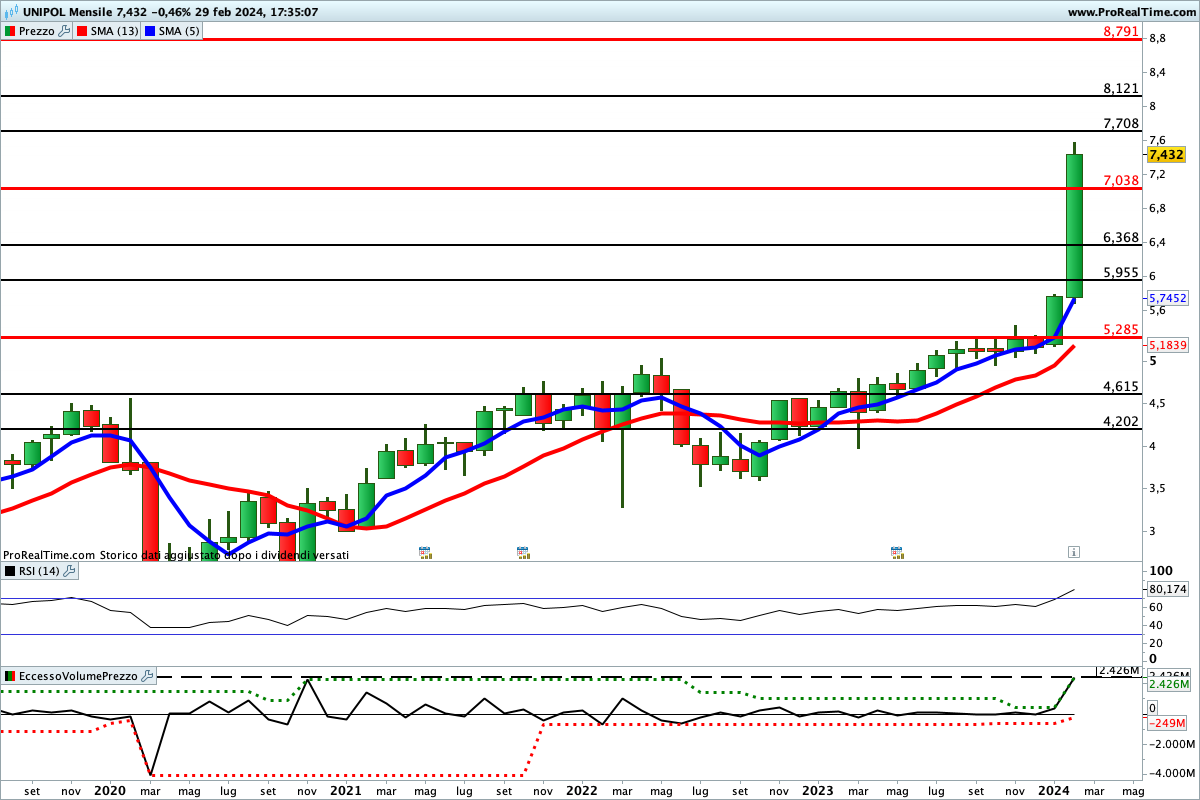
Task: Select the RSI (14) panel label
Action: (39, 571)
